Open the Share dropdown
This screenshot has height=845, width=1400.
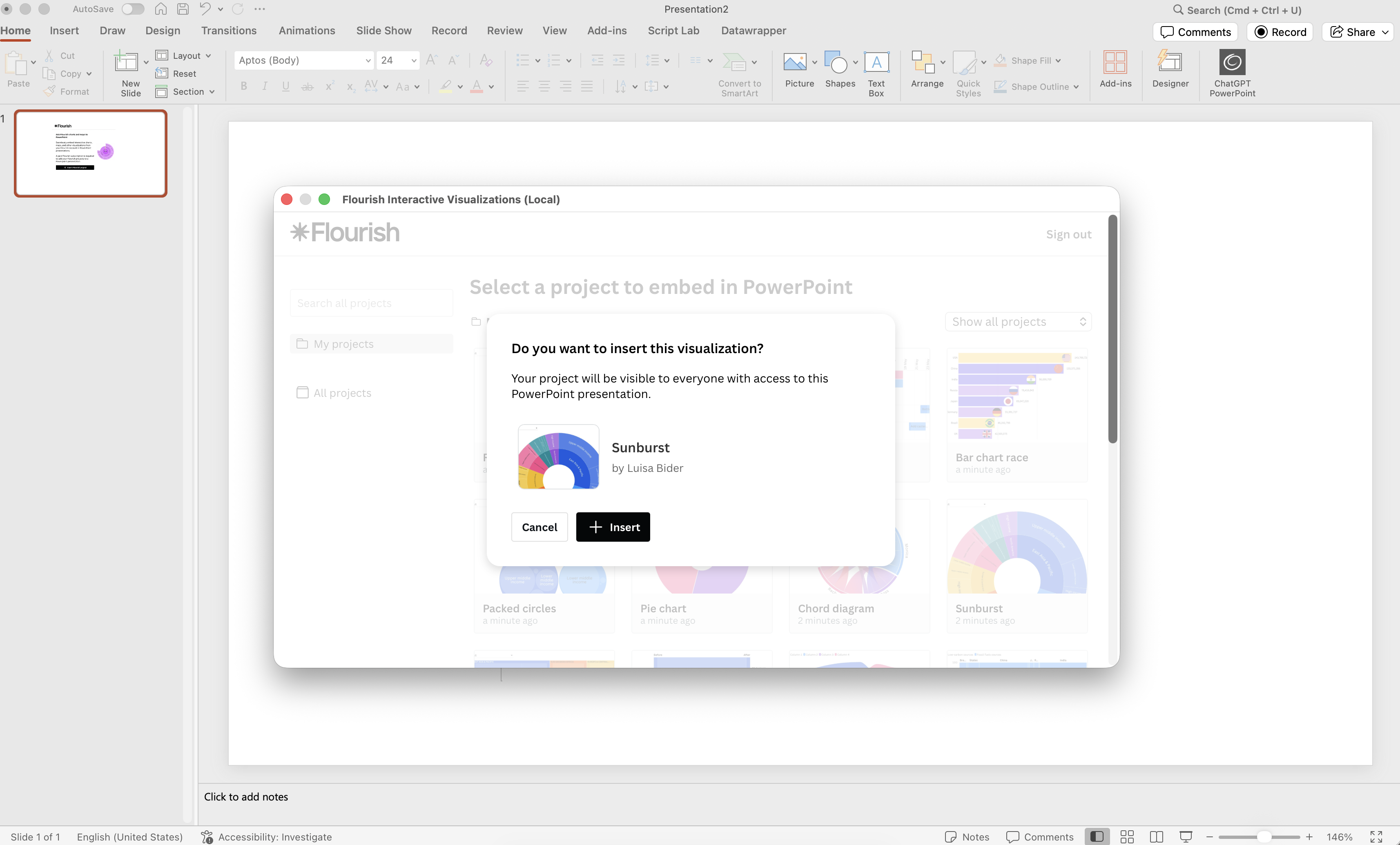[1384, 32]
